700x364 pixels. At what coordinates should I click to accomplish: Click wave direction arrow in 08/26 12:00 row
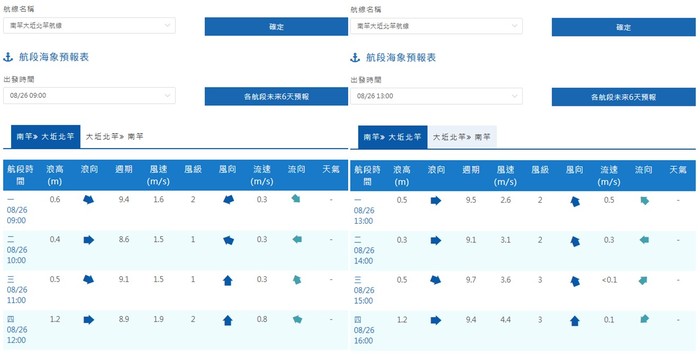coord(88,319)
